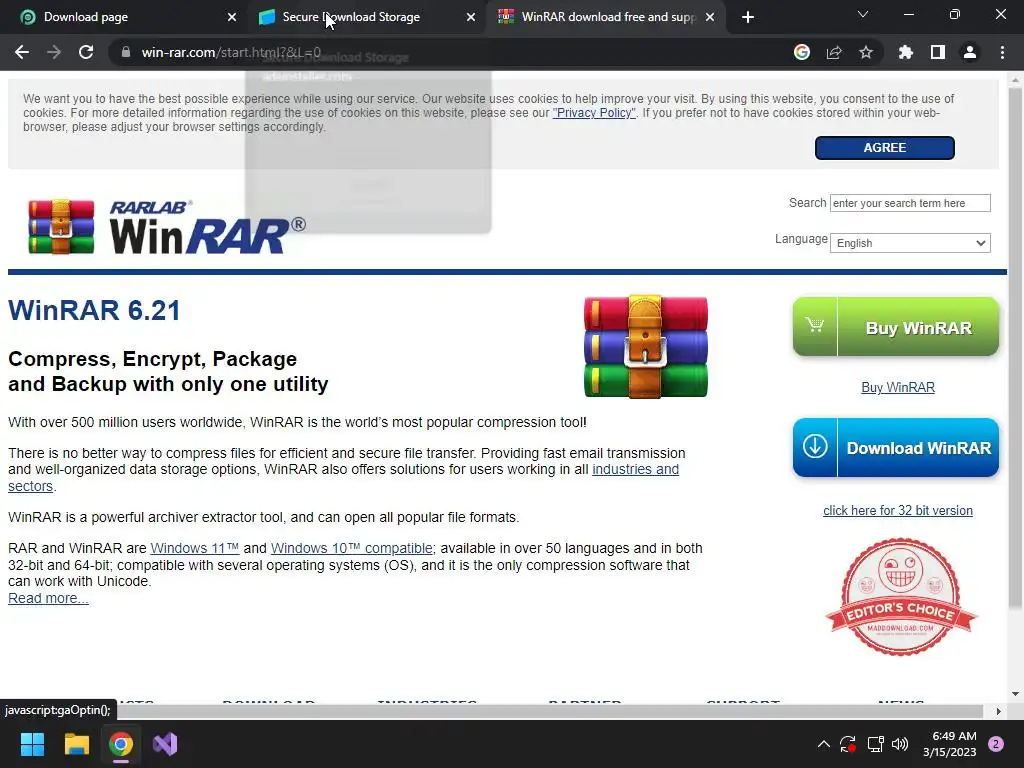This screenshot has width=1024, height=768.
Task: Switch to the Download page tab
Action: point(124,17)
